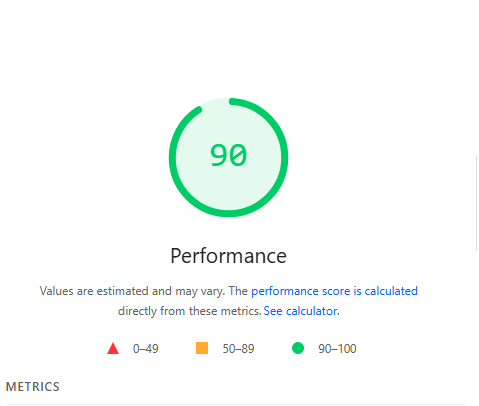Select the score number 90 in gauge
The width and height of the screenshot is (479, 406).
click(229, 155)
